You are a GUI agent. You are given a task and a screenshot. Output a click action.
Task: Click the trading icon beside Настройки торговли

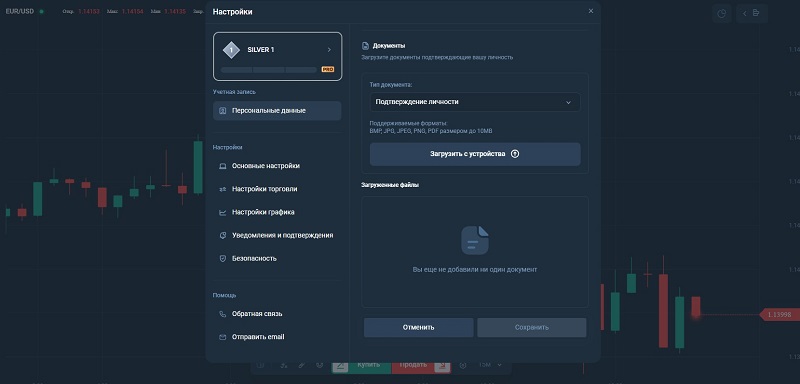pos(222,189)
